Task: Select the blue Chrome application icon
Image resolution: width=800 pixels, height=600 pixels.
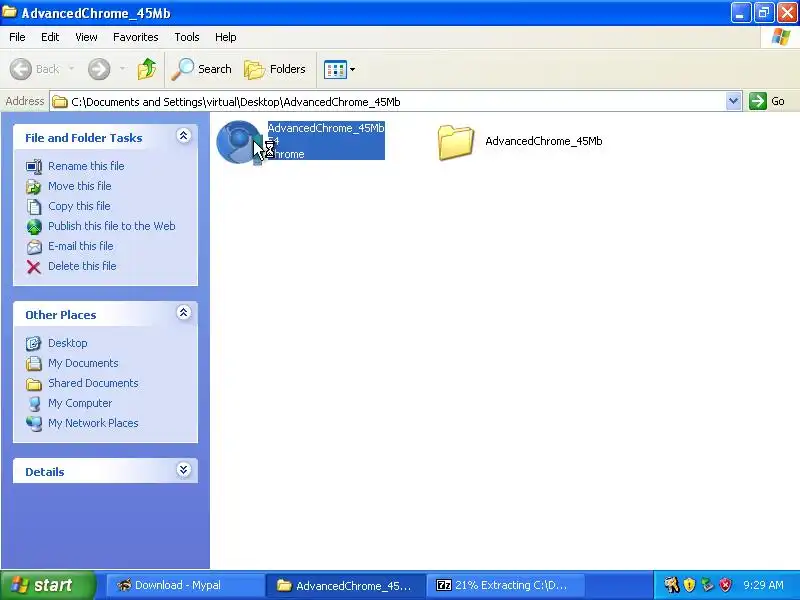Action: pos(239,142)
